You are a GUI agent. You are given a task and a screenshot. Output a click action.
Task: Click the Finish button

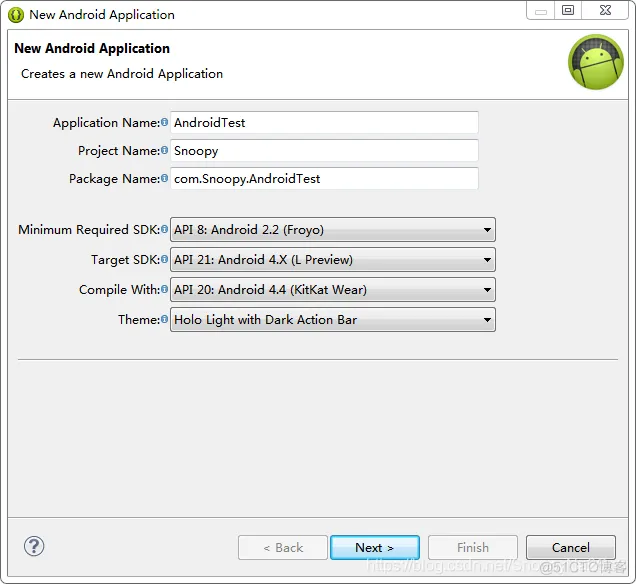coord(473,548)
